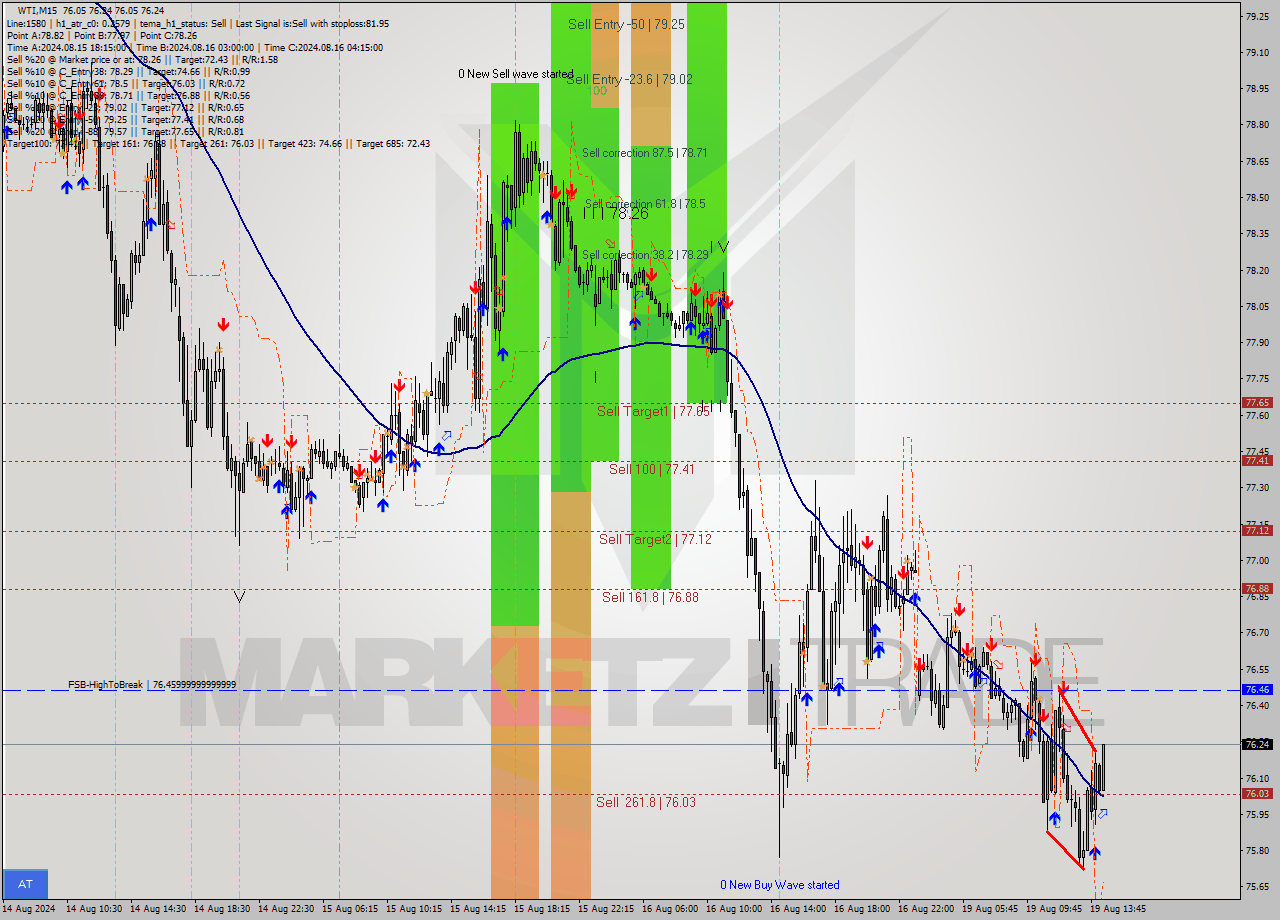Click the 78.20 value on the price scale

point(1257,270)
